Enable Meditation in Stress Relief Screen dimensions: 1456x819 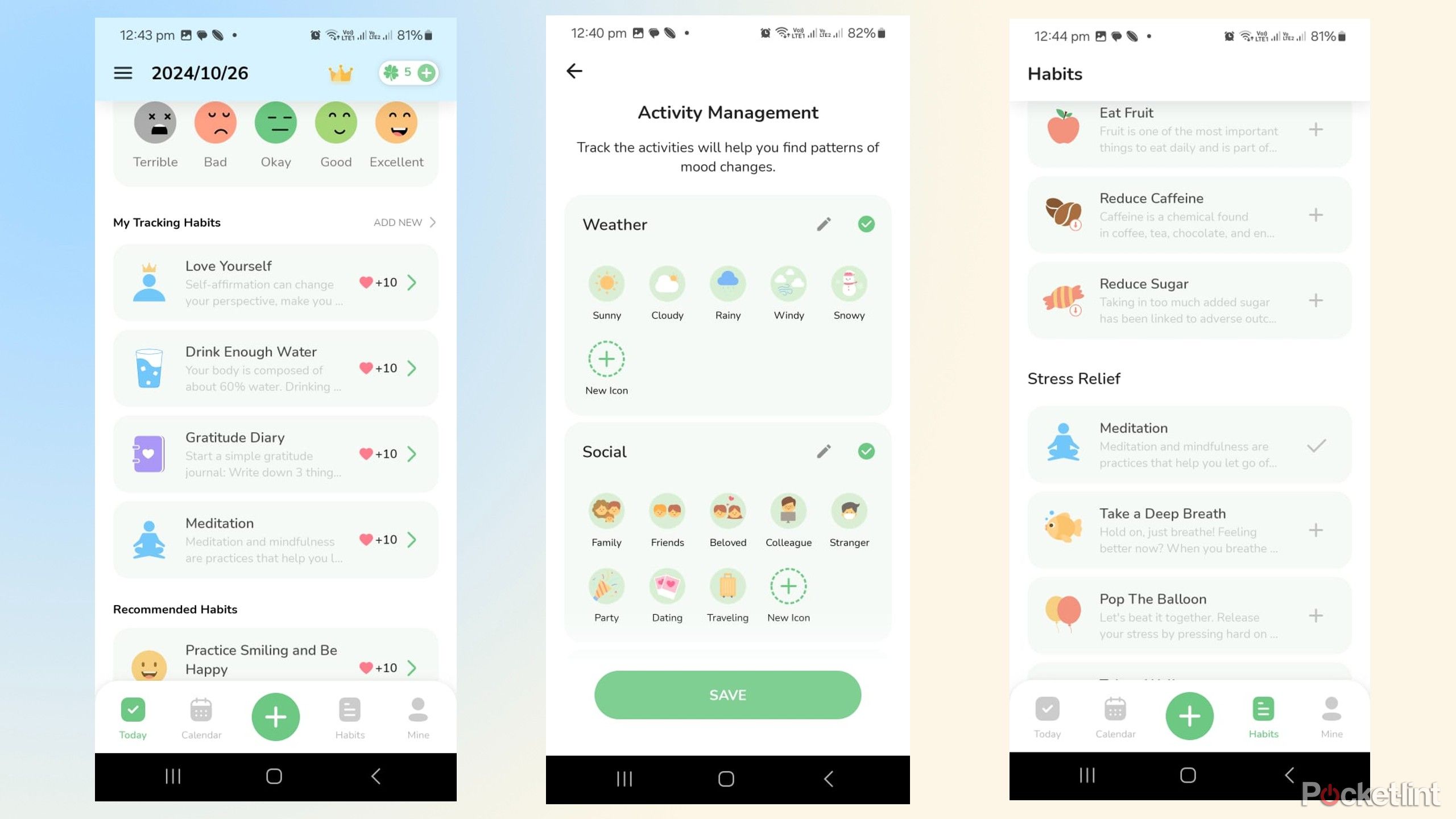click(x=1319, y=444)
